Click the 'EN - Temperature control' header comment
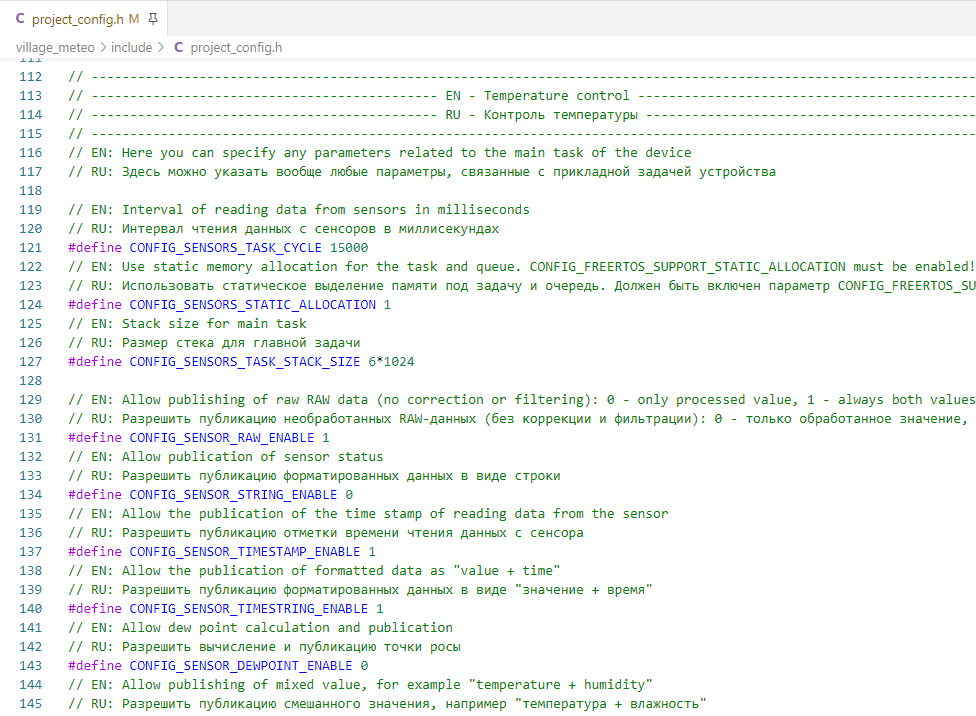This screenshot has height=716, width=976. coord(538,96)
